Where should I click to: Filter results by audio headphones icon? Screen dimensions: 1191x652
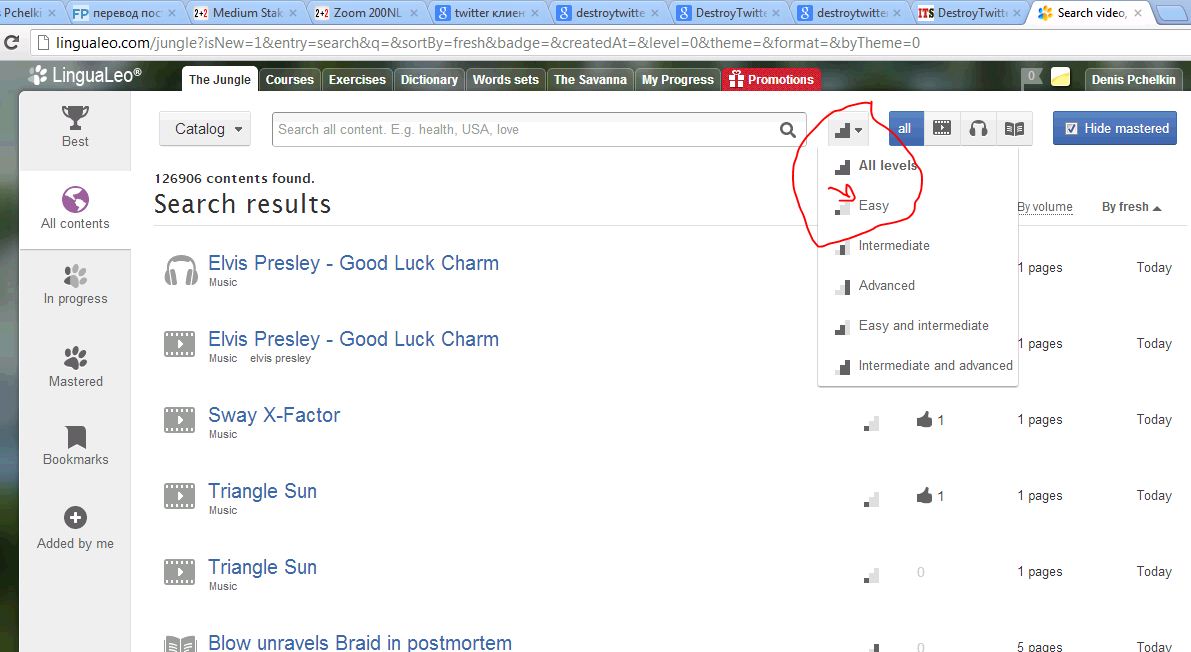click(978, 128)
